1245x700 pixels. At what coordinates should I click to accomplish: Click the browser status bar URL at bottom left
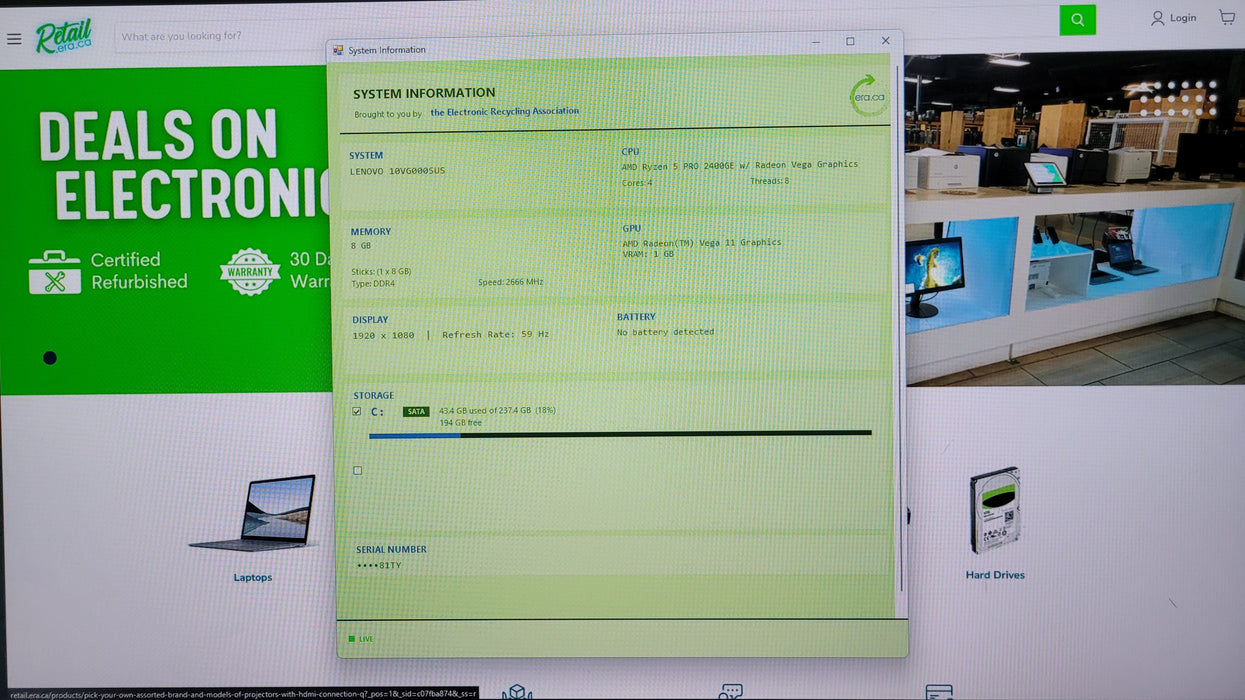click(240, 693)
